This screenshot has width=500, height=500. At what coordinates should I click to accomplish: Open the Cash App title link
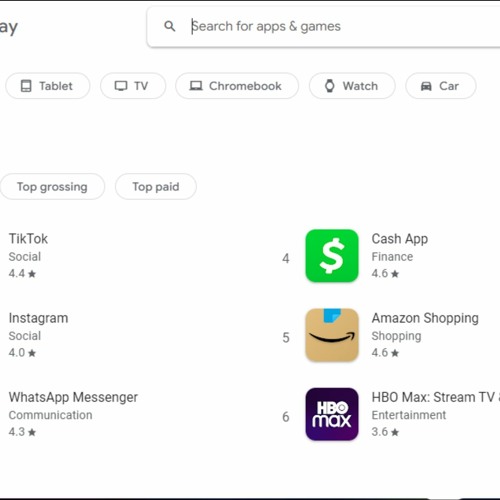click(x=400, y=239)
